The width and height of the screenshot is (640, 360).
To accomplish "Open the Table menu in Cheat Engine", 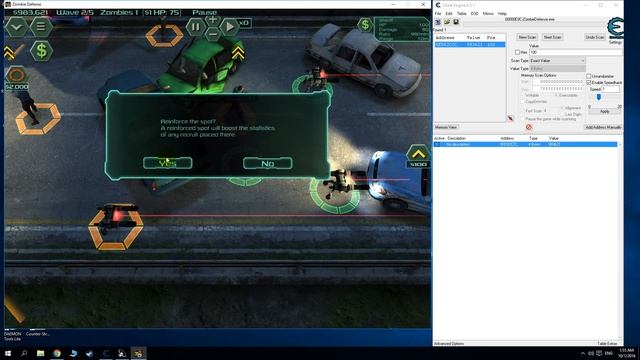I will point(461,13).
